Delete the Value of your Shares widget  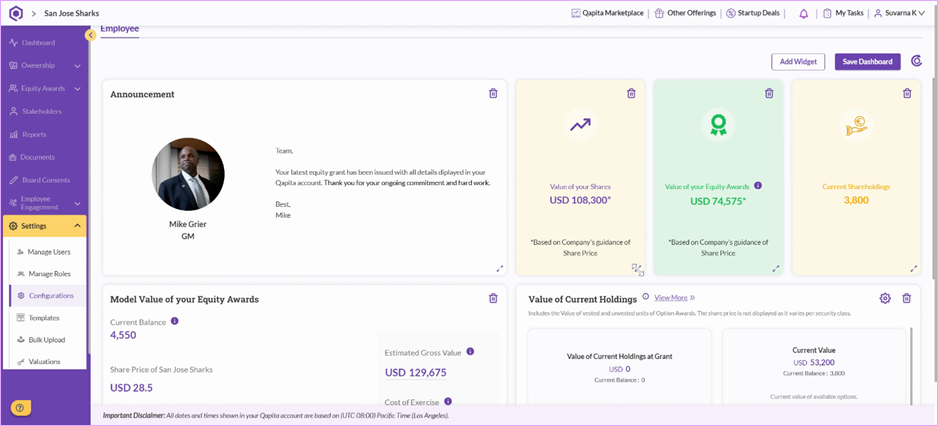[631, 93]
